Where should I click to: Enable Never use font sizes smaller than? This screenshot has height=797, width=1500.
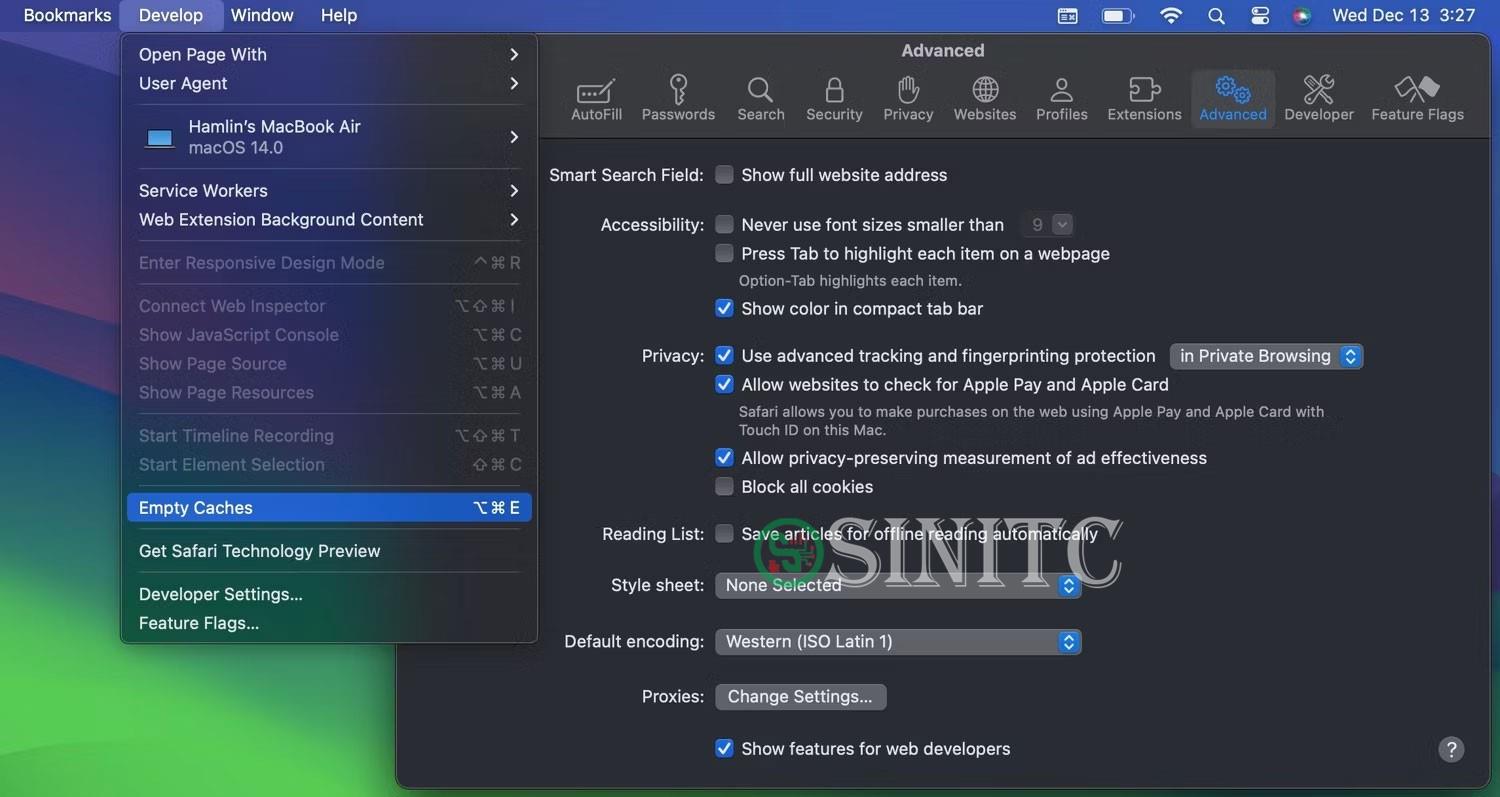(x=724, y=224)
